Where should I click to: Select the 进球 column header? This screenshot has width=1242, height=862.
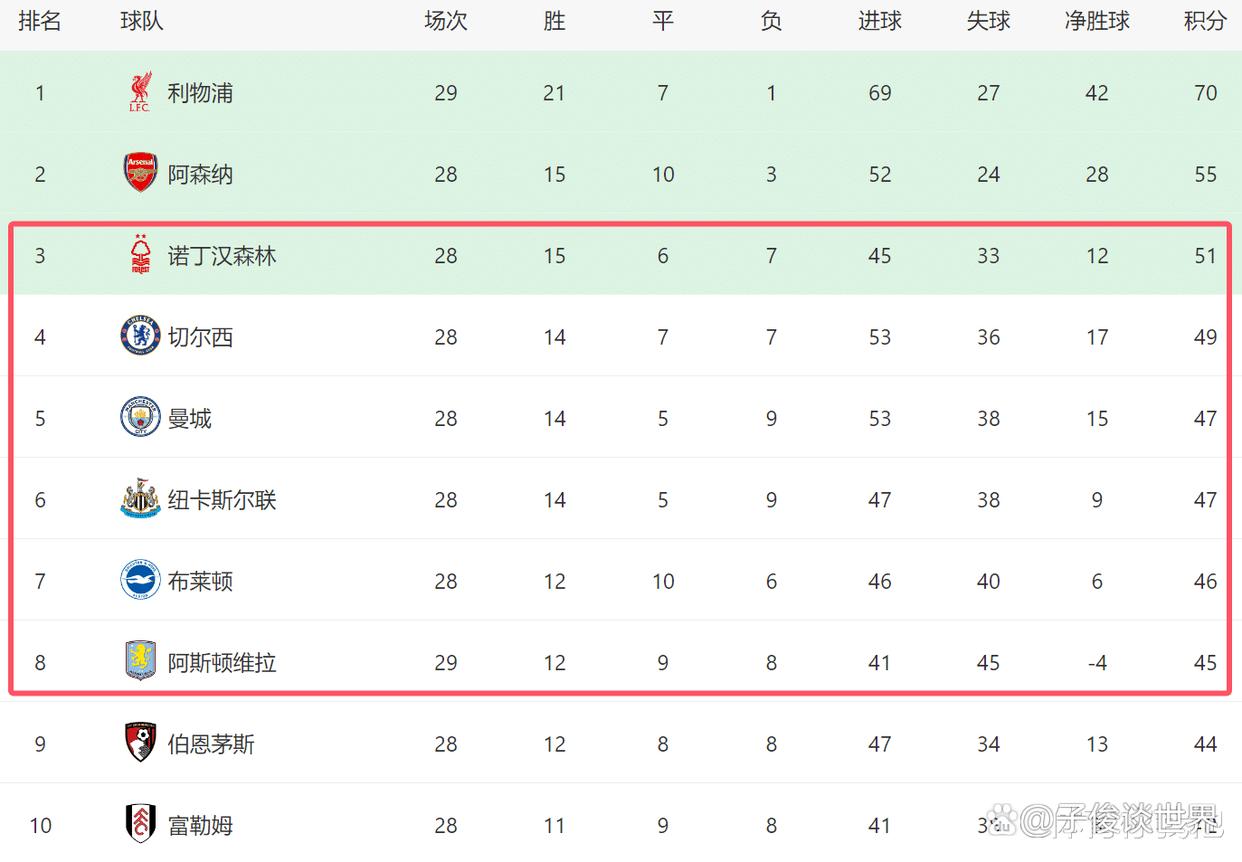coord(880,21)
